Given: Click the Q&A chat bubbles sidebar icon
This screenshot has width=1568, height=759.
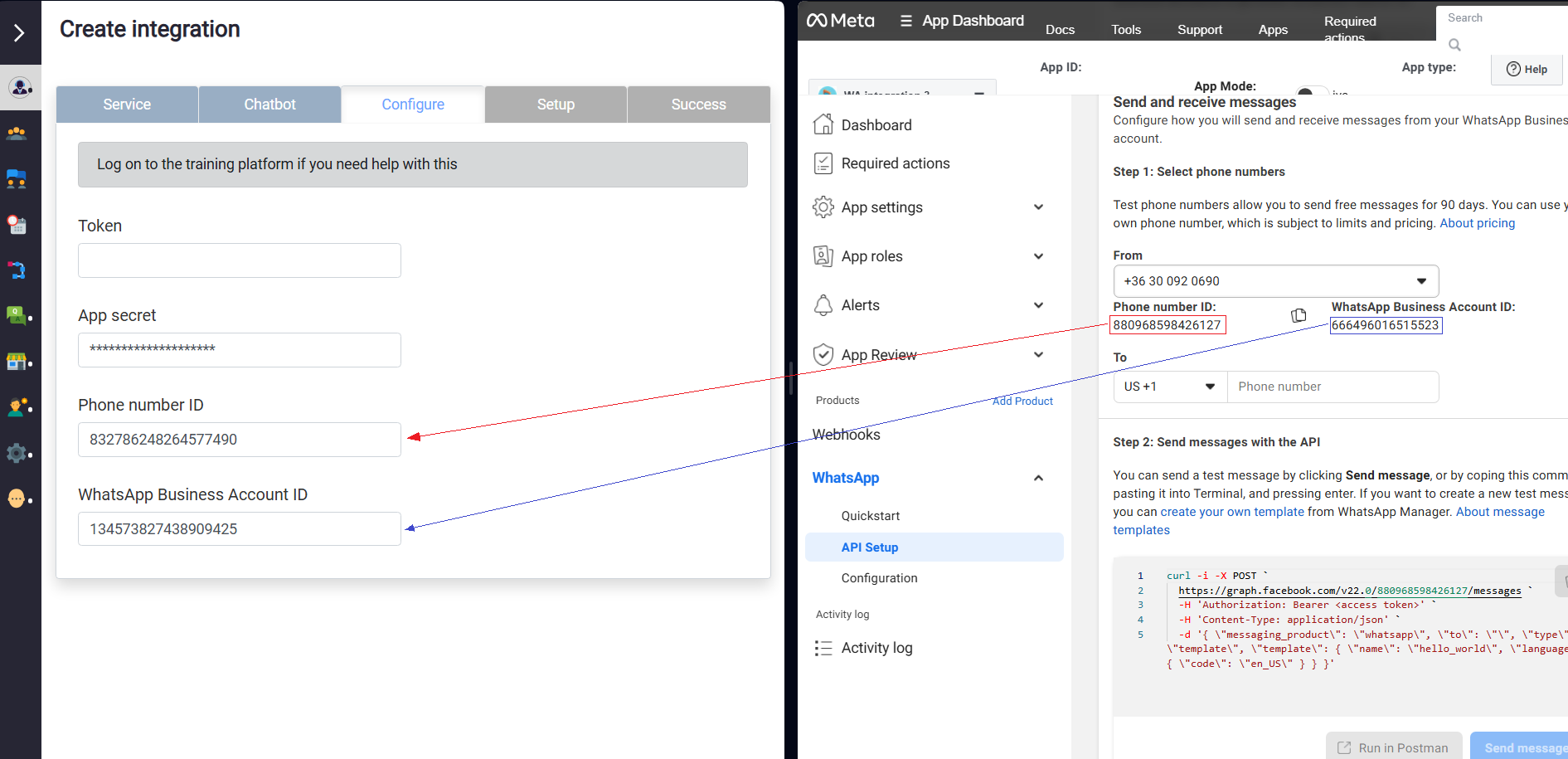Looking at the screenshot, I should (x=17, y=315).
